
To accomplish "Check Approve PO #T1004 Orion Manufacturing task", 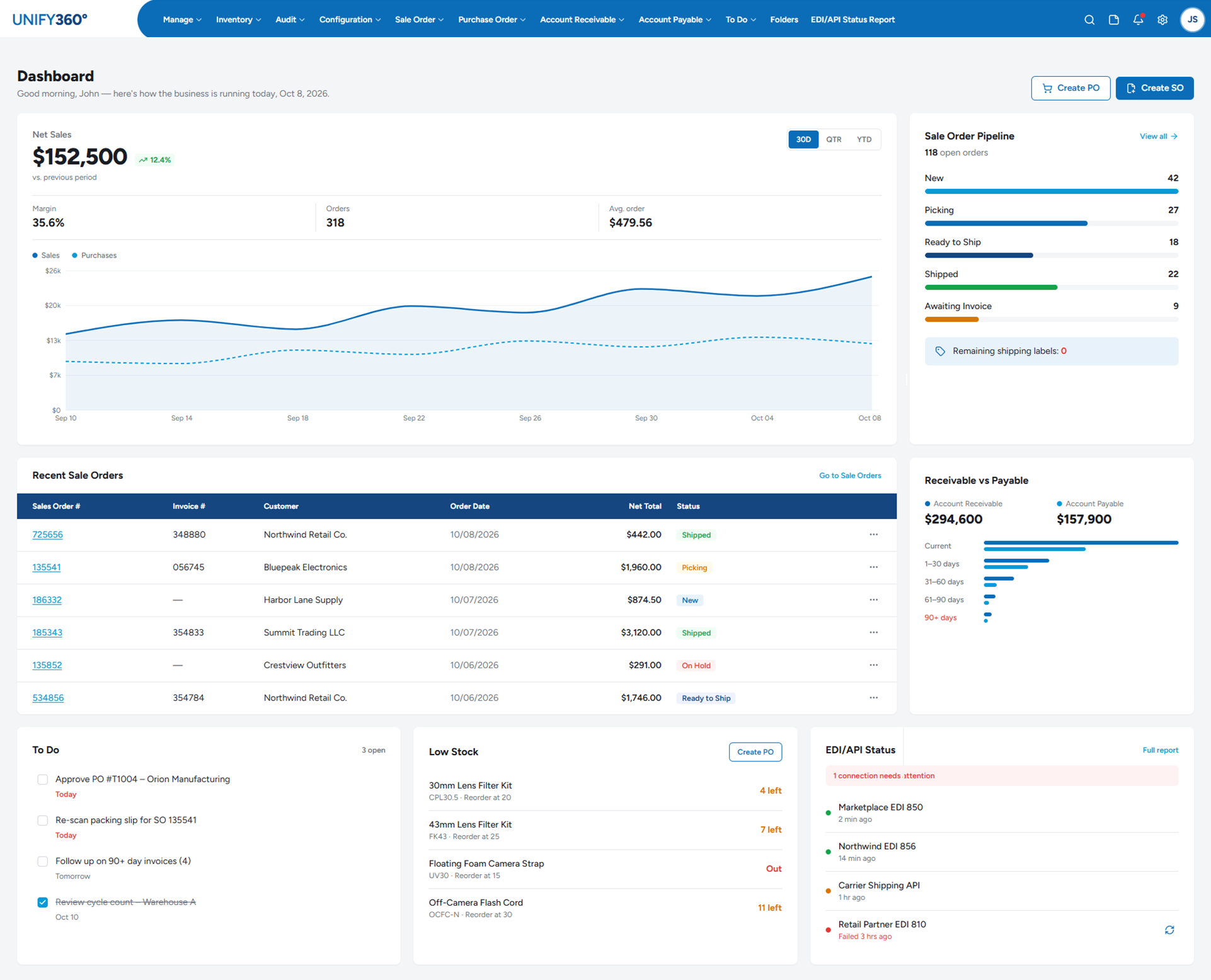I will 42,779.
